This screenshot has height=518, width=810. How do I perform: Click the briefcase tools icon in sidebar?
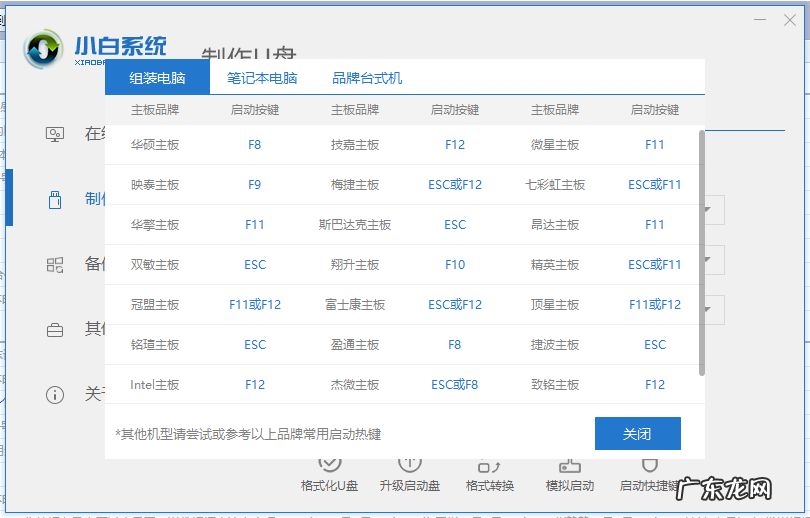point(55,329)
